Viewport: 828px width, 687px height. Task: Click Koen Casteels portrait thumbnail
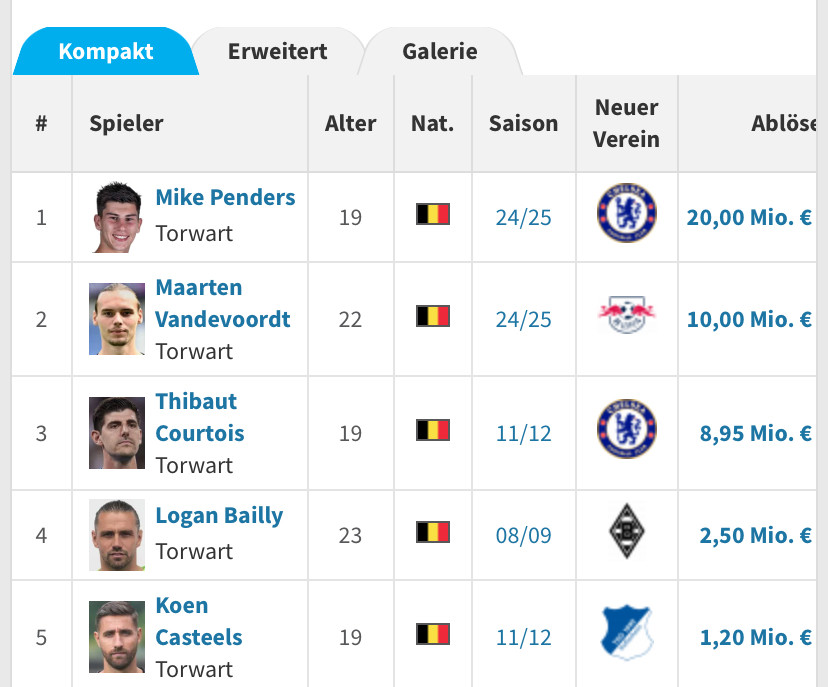(117, 637)
